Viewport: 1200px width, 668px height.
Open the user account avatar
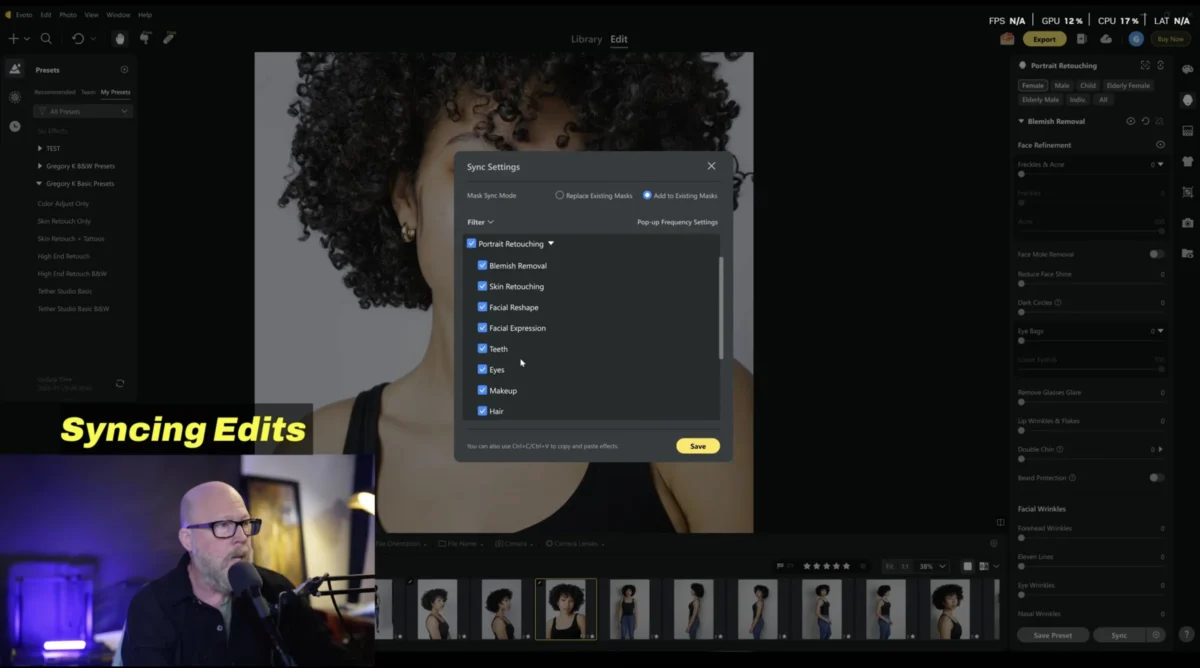click(1136, 39)
